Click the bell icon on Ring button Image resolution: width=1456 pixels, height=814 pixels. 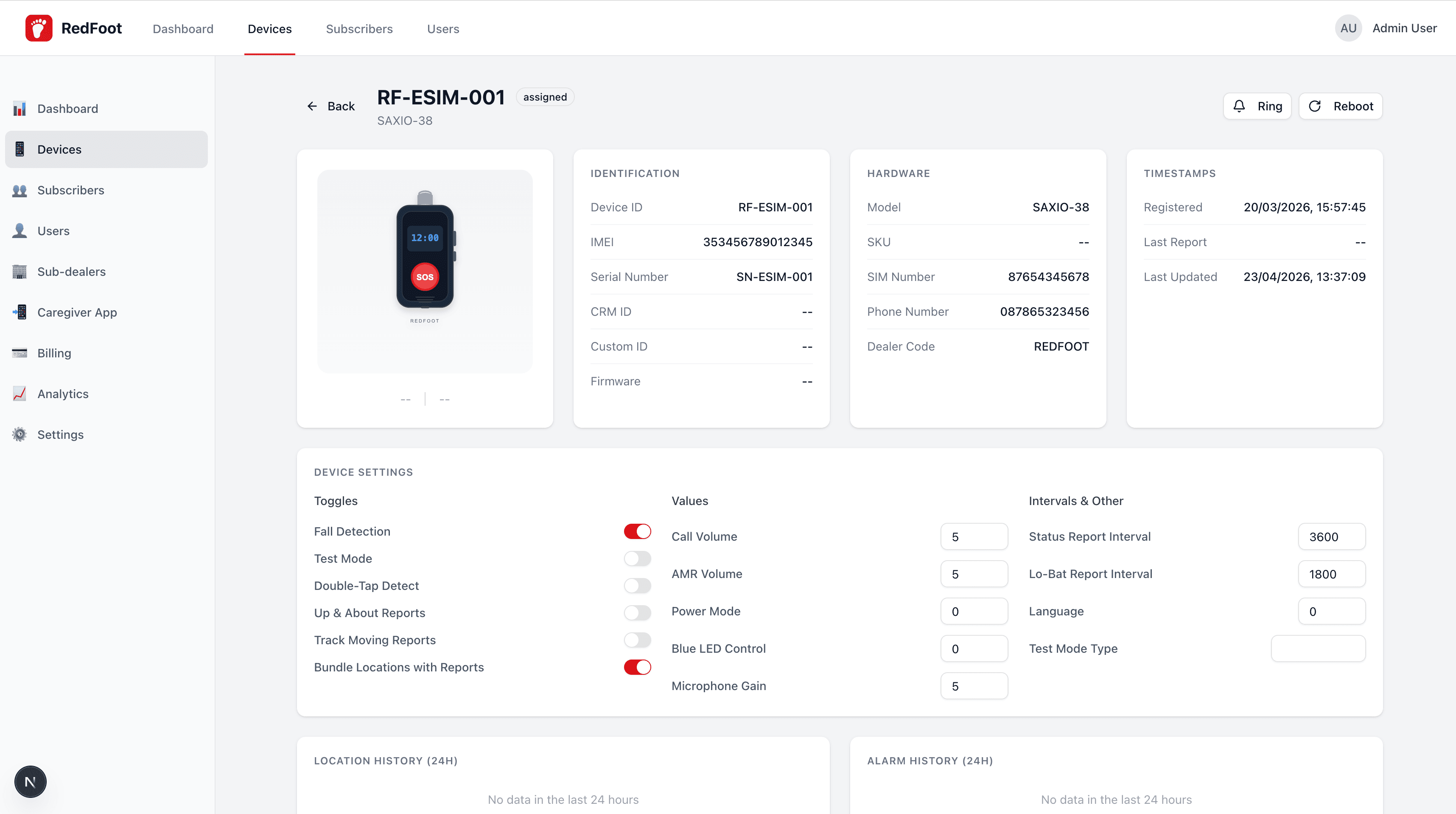click(1239, 106)
